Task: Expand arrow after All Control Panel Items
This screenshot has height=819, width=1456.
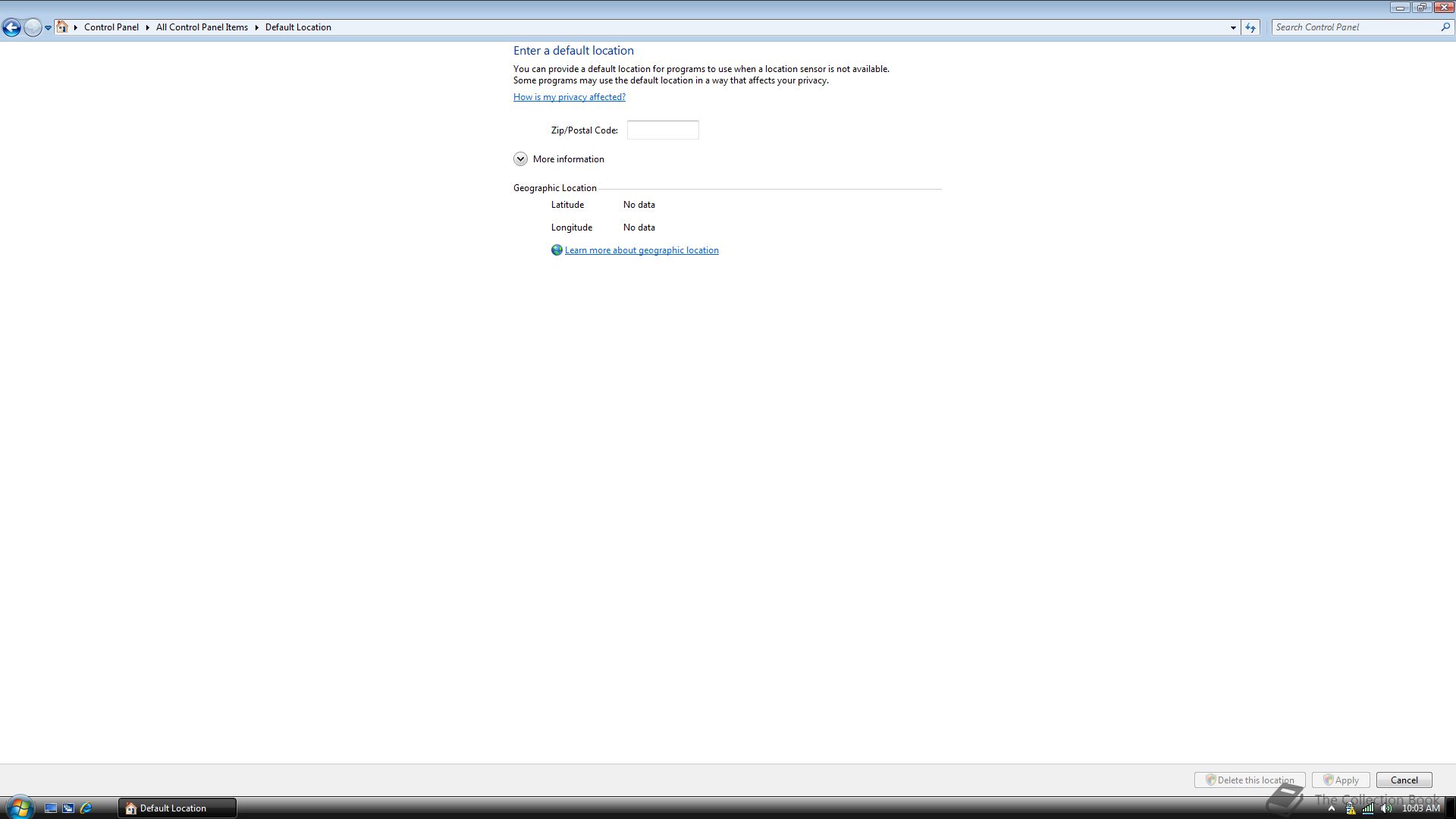Action: pyautogui.click(x=256, y=27)
